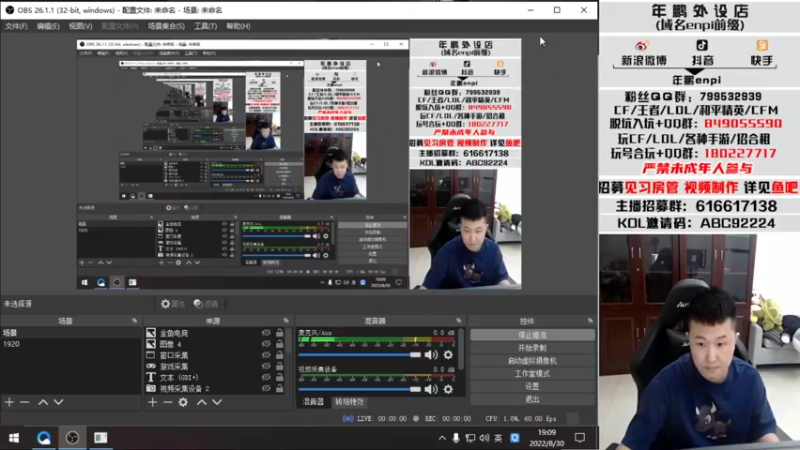Image resolution: width=800 pixels, height=450 pixels.
Task: Mute the 视频采集设备 mixer speaker icon
Action: point(431,389)
